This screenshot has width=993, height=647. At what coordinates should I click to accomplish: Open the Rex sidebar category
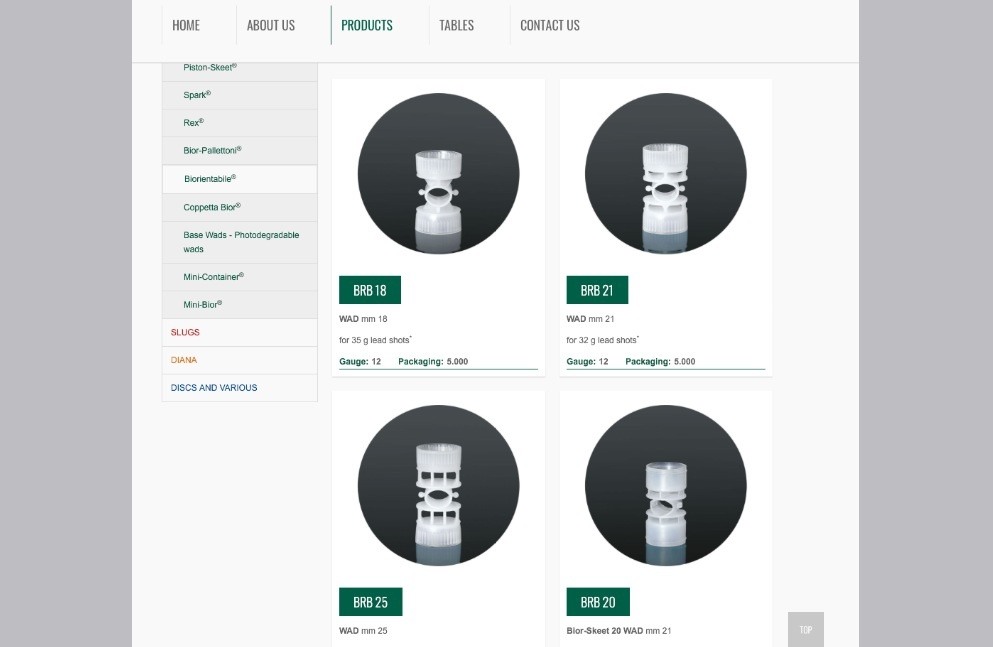[193, 123]
